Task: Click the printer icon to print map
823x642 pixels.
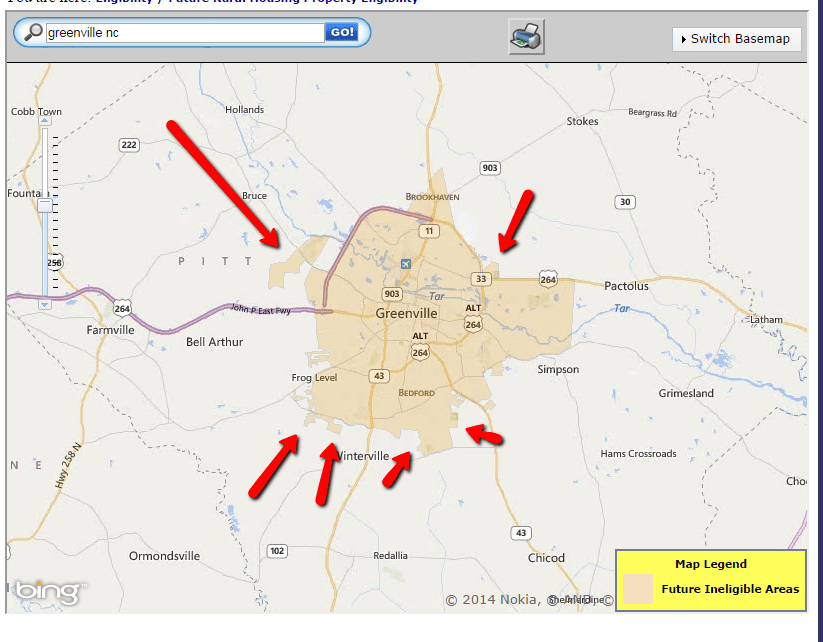Action: point(526,37)
